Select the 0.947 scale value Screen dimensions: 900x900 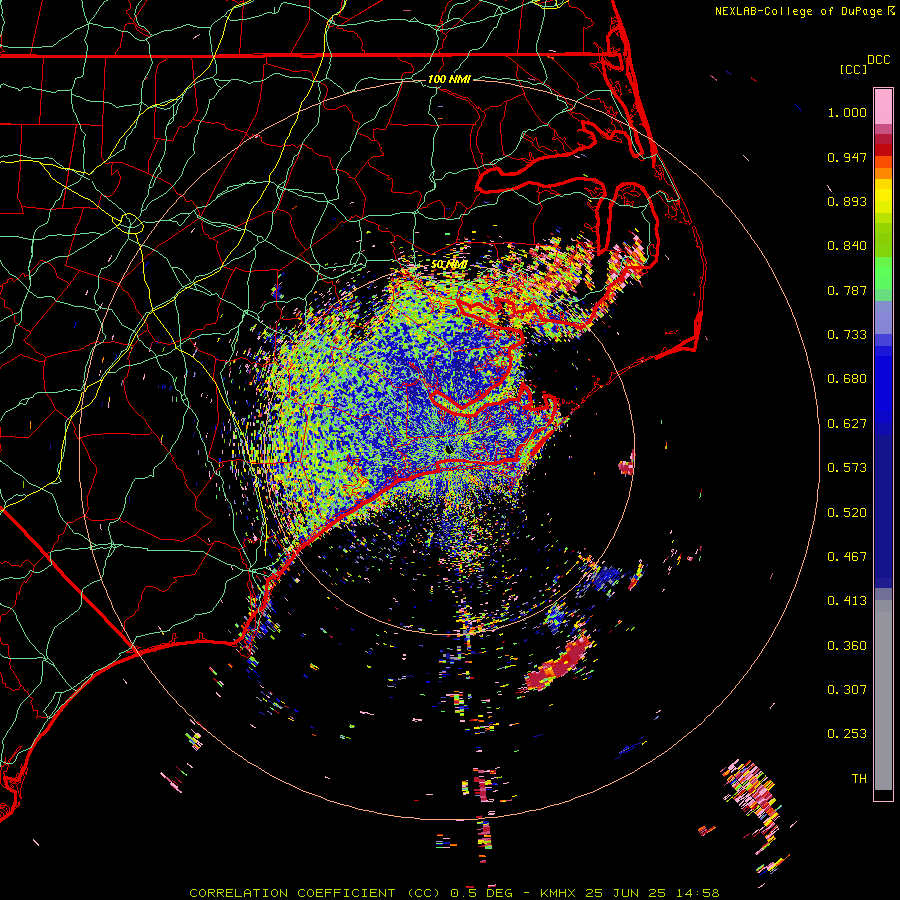click(x=847, y=157)
